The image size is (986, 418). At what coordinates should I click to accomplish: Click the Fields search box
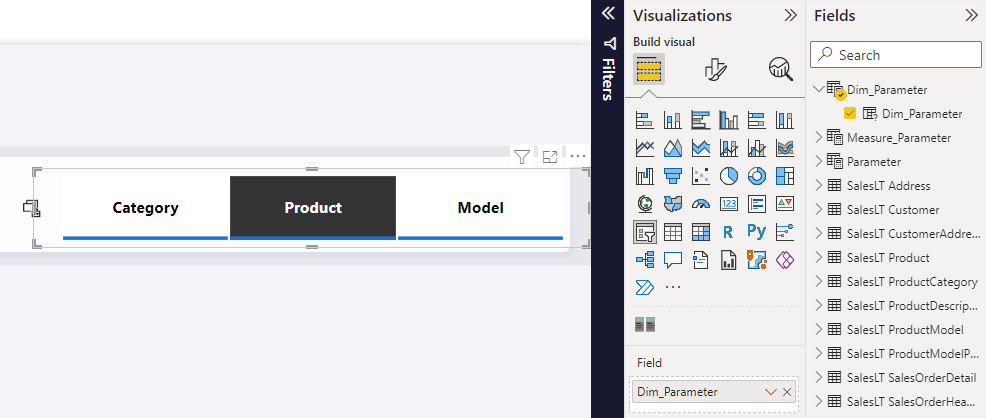(896, 55)
